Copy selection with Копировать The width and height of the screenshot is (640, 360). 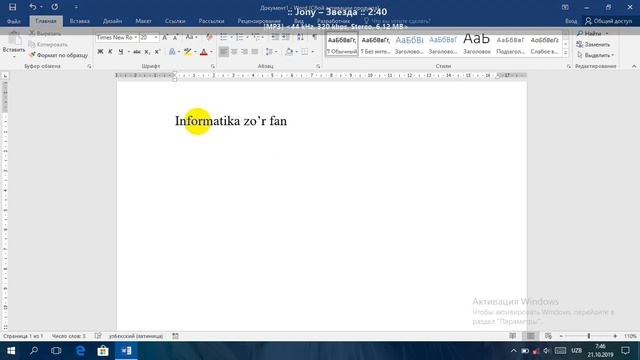(x=48, y=44)
